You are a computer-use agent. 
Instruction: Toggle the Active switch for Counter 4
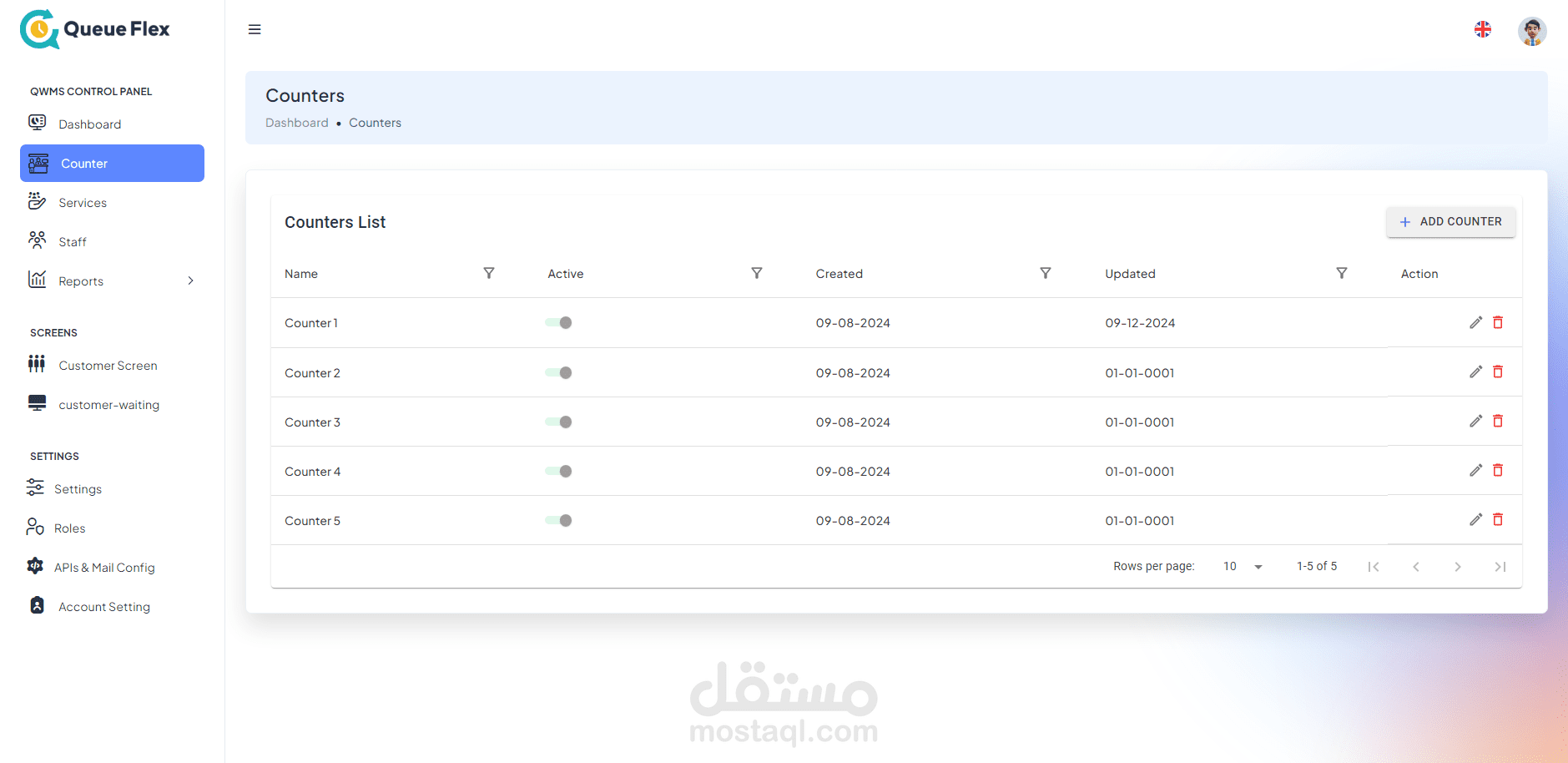tap(558, 471)
